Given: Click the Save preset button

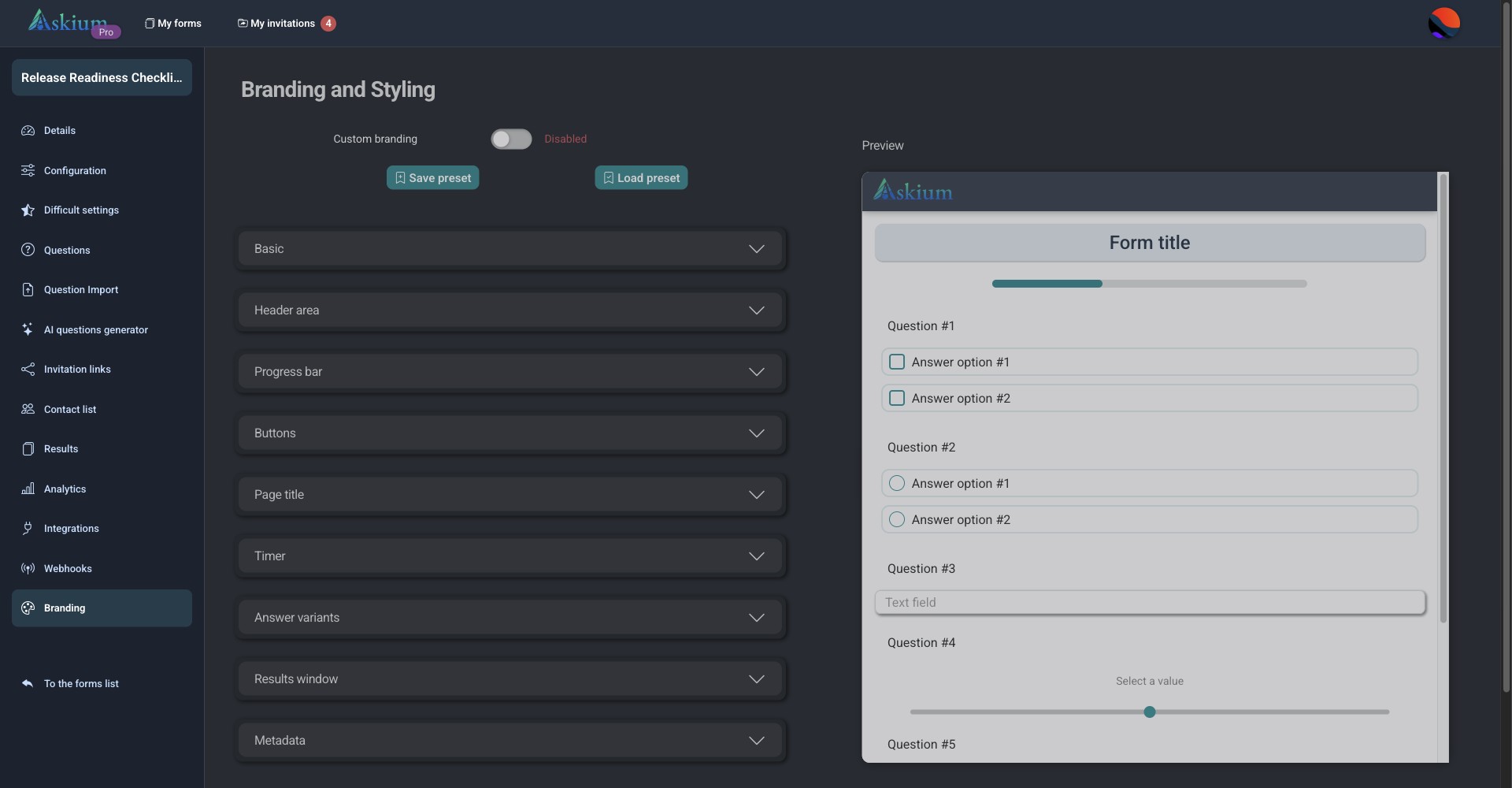Looking at the screenshot, I should [x=432, y=178].
